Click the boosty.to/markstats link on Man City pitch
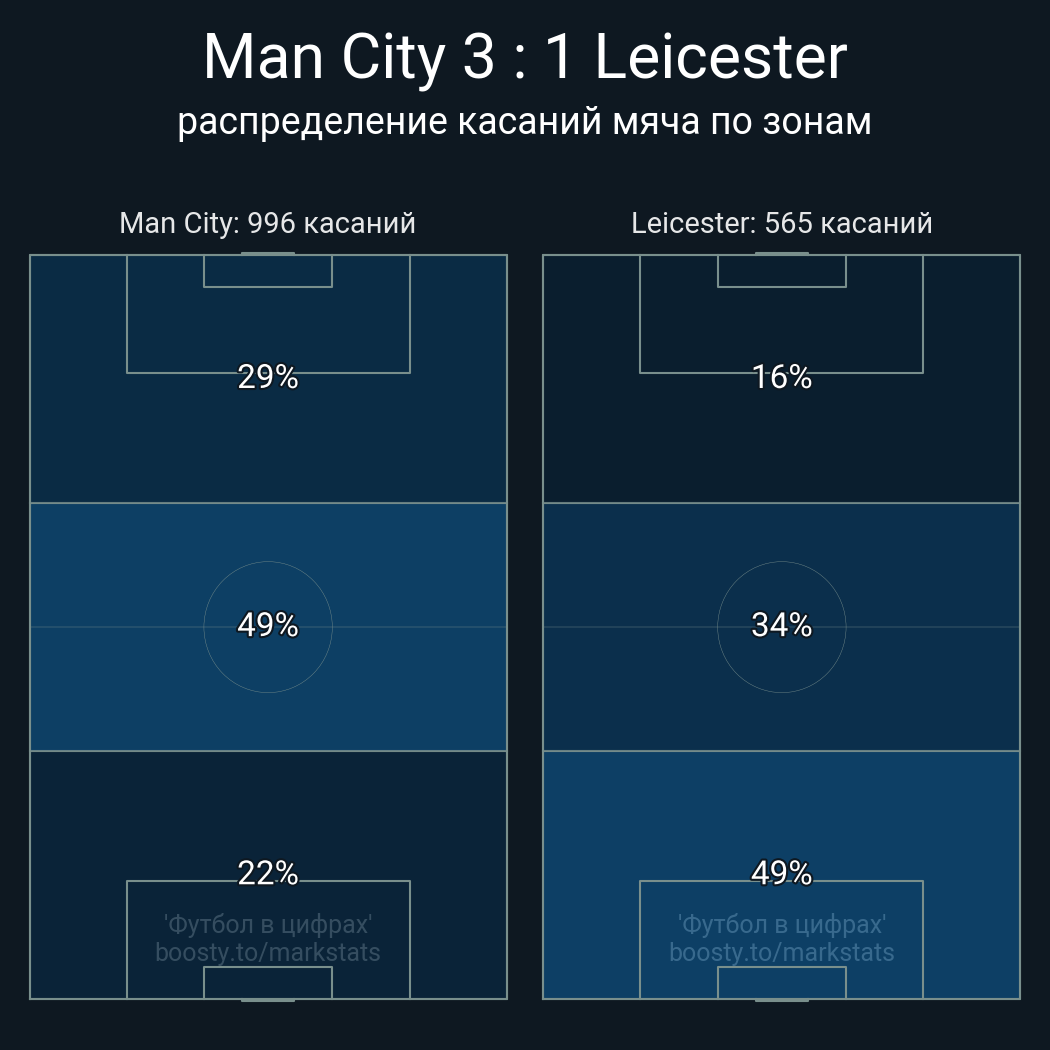The height and width of the screenshot is (1050, 1050). pos(267,952)
